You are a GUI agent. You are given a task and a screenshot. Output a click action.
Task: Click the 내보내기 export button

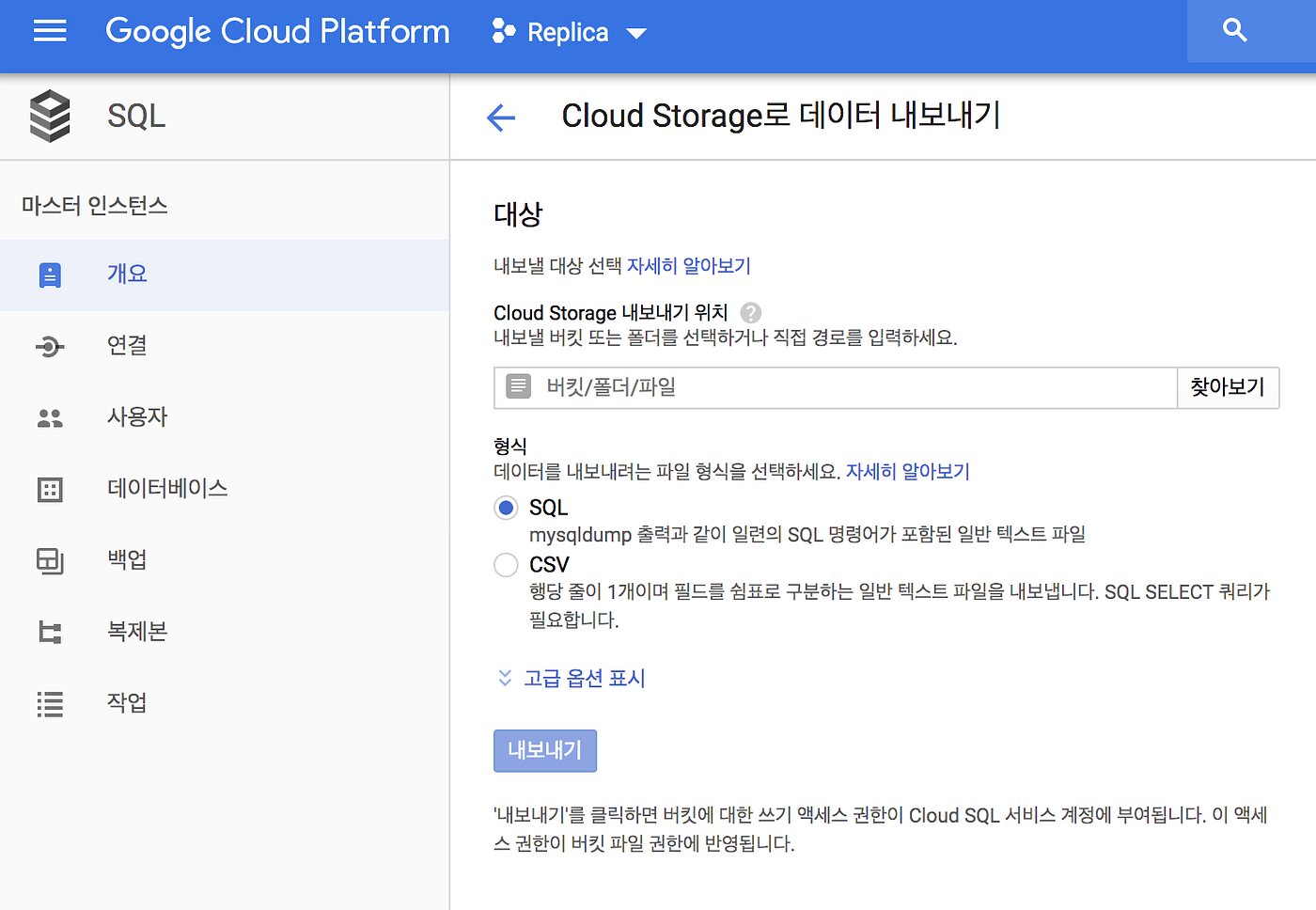tap(544, 750)
